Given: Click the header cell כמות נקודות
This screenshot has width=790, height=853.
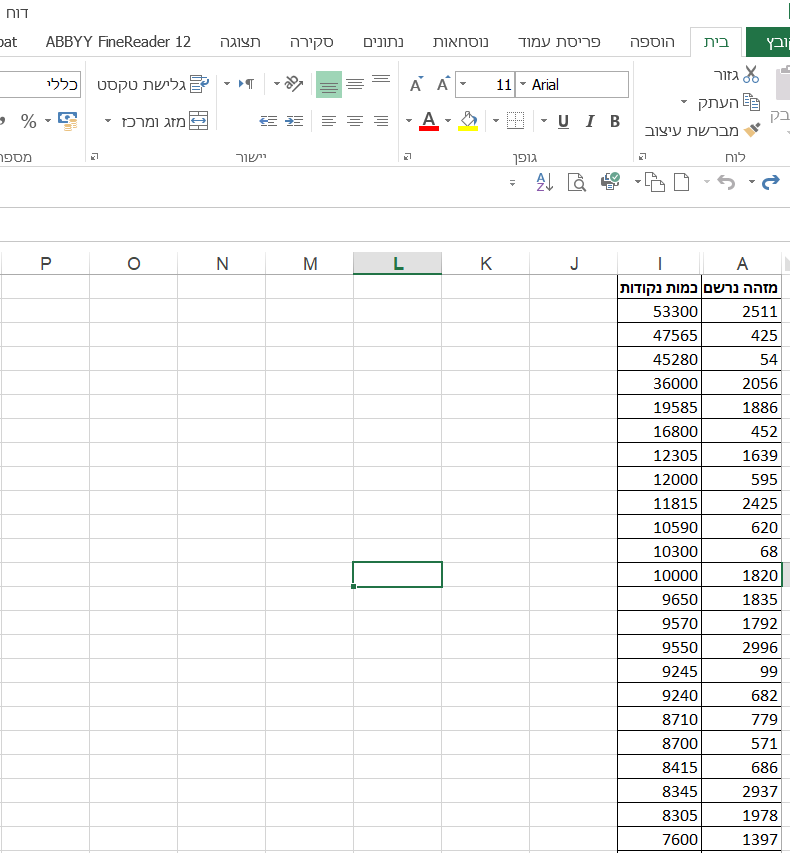Looking at the screenshot, I should pyautogui.click(x=659, y=287).
